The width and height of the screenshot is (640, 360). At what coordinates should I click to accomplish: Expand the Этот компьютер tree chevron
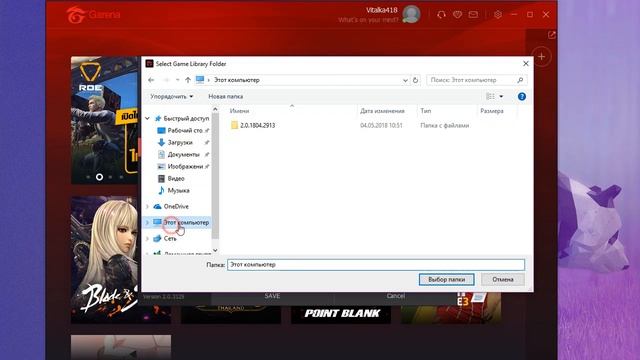(x=148, y=222)
